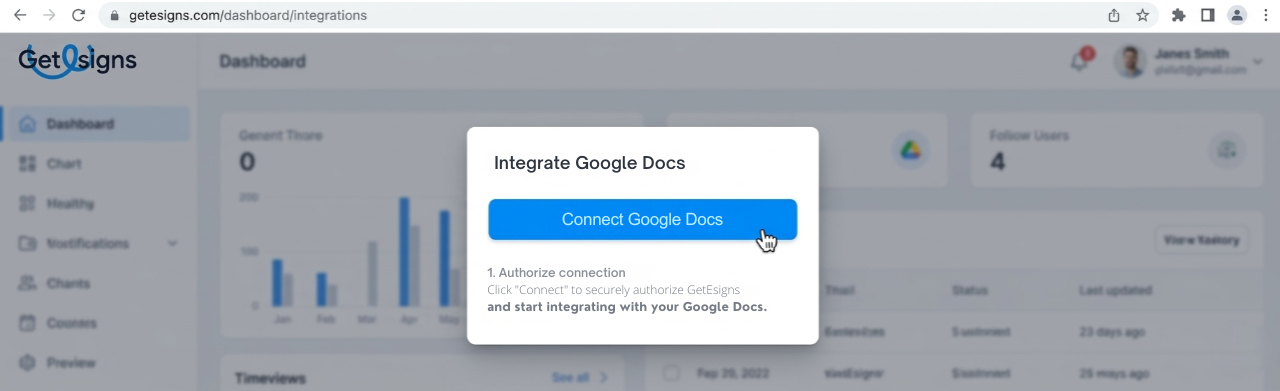Click the padlock site info icon

(x=114, y=16)
